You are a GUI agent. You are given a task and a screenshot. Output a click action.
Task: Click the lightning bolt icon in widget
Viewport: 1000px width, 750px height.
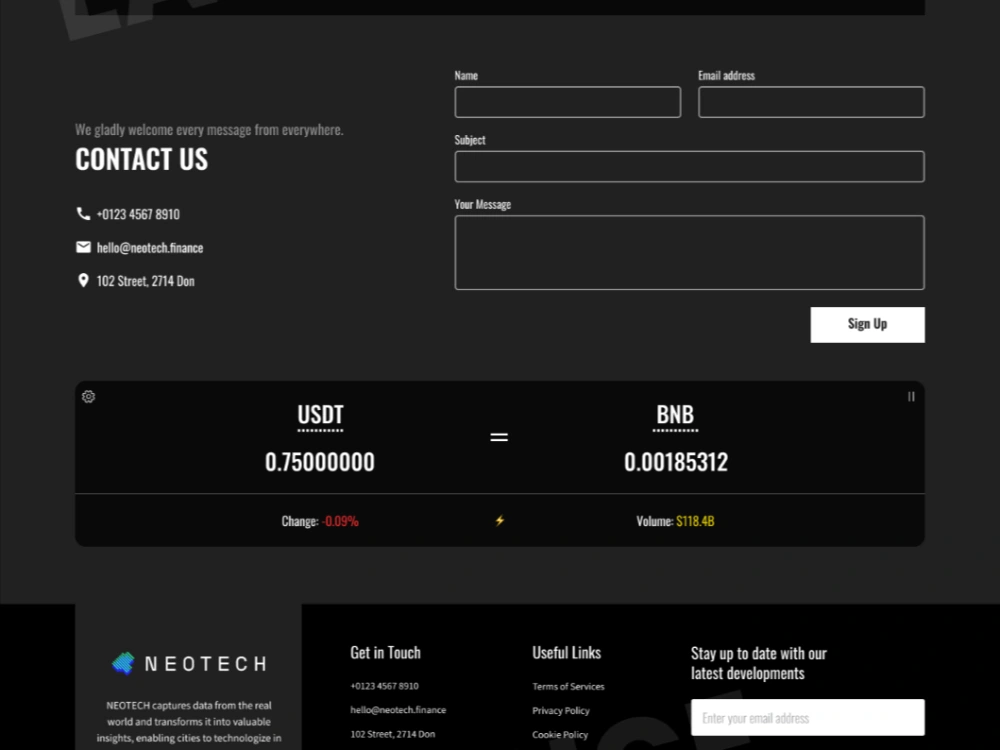pyautogui.click(x=499, y=521)
